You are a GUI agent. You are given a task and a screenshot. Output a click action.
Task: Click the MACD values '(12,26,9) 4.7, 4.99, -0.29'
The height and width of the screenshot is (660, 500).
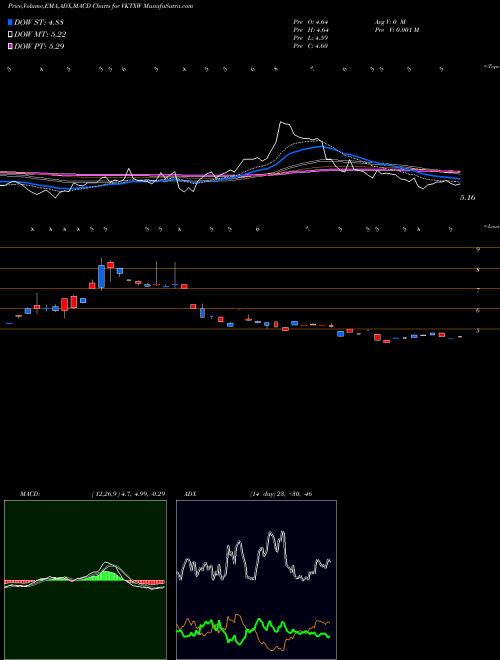[x=128, y=494]
